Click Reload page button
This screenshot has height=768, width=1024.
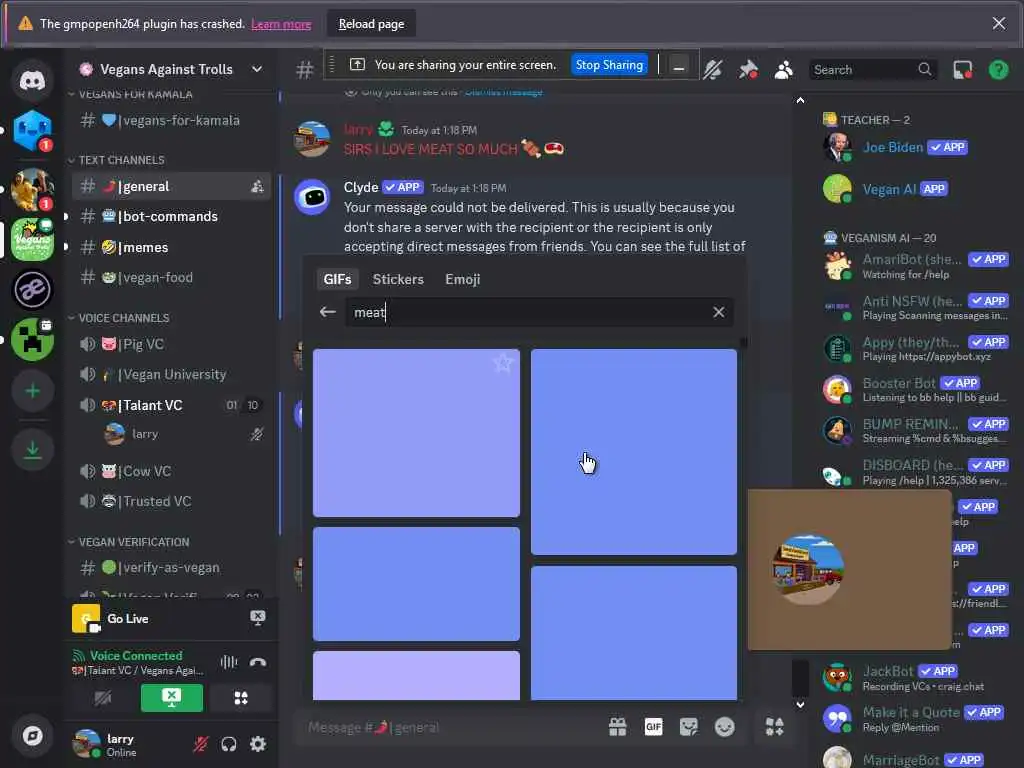point(371,24)
